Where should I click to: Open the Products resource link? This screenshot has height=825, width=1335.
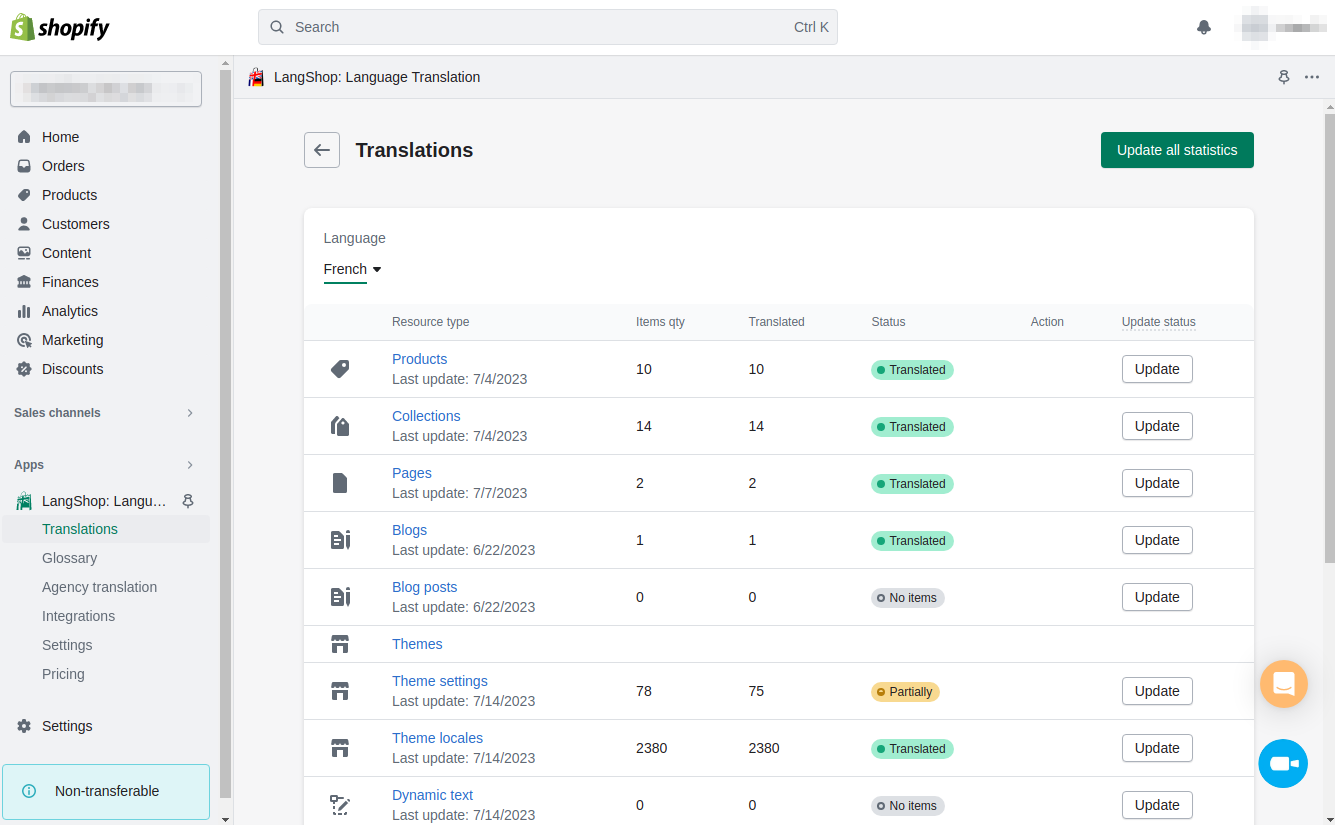click(x=419, y=359)
